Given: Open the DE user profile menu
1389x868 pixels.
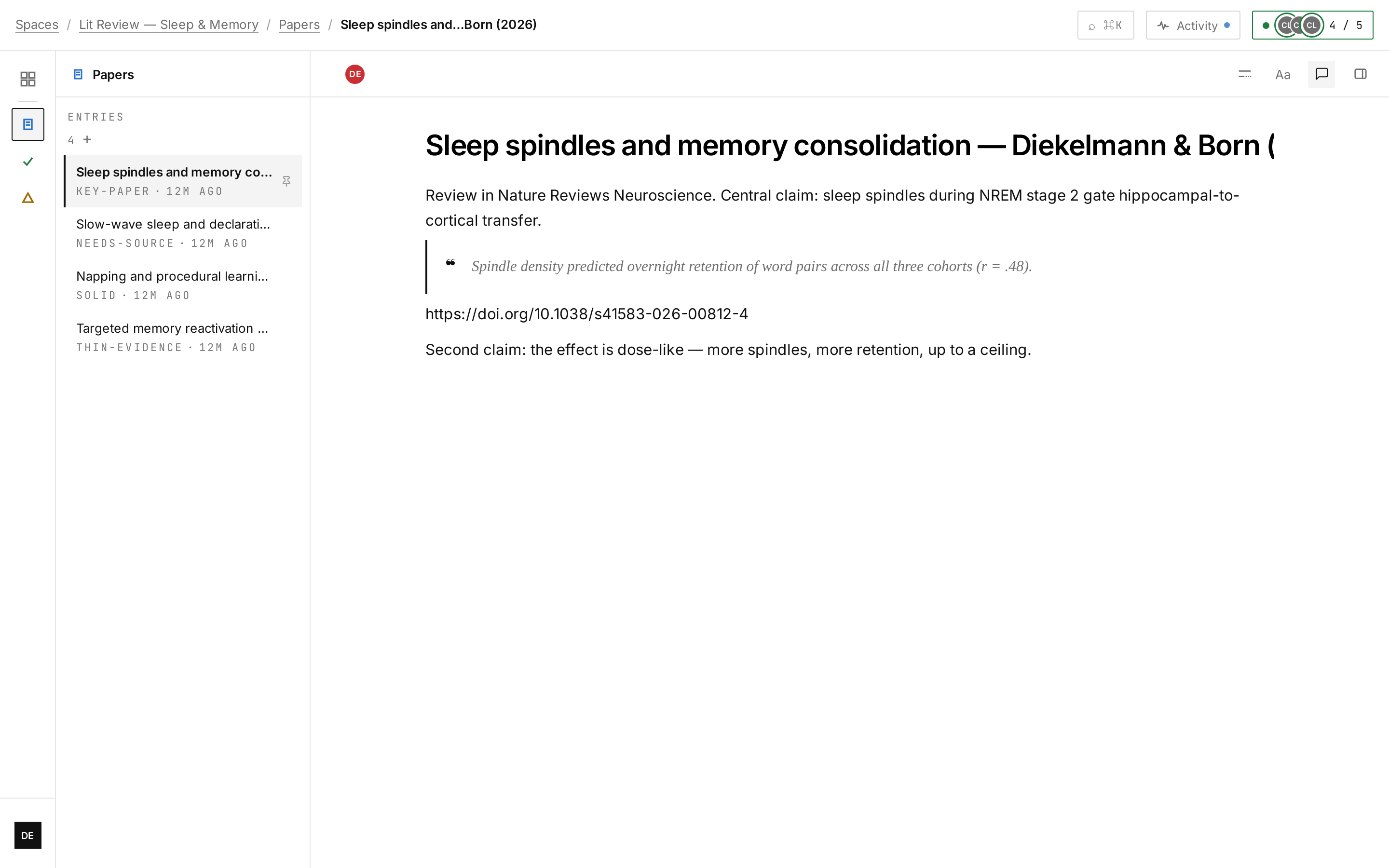Looking at the screenshot, I should 27,835.
